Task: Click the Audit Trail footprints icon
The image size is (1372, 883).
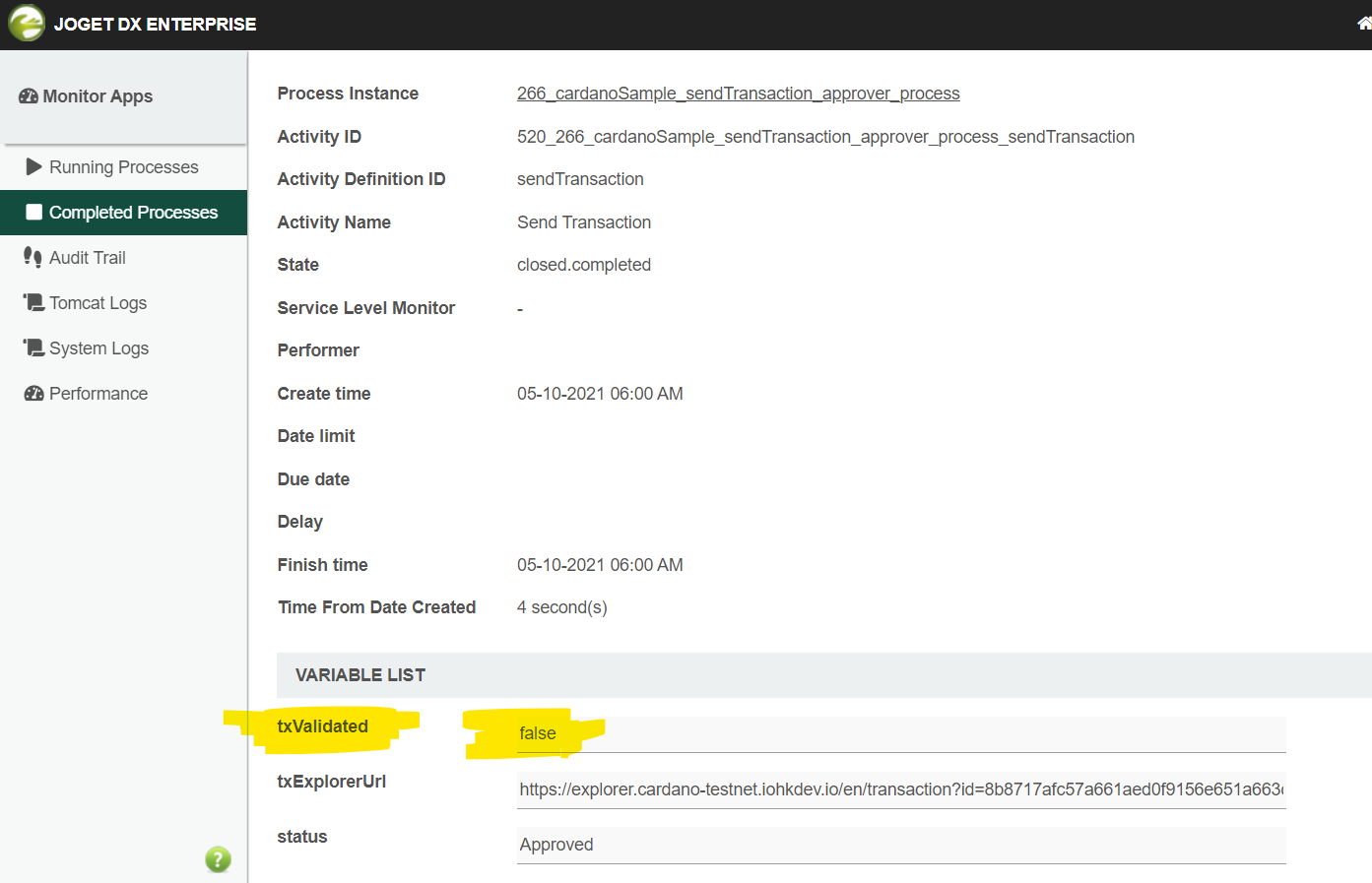Action: 33,257
